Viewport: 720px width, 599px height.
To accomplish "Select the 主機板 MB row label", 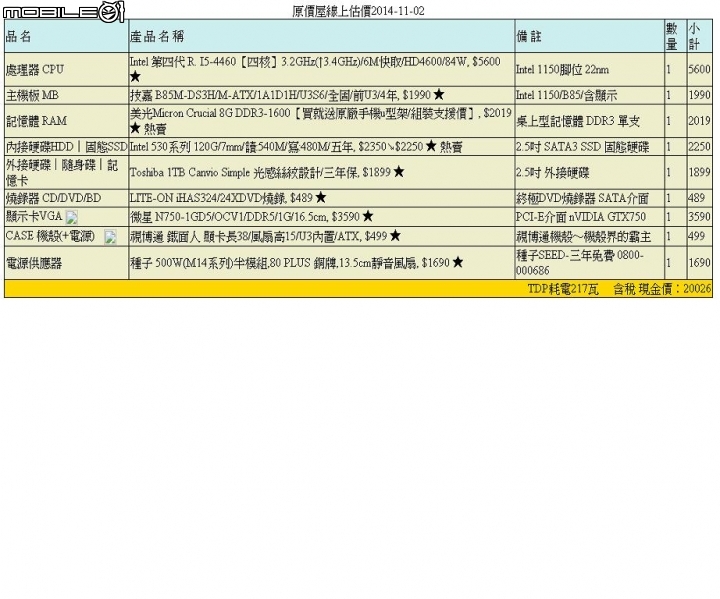I will 32,95.
